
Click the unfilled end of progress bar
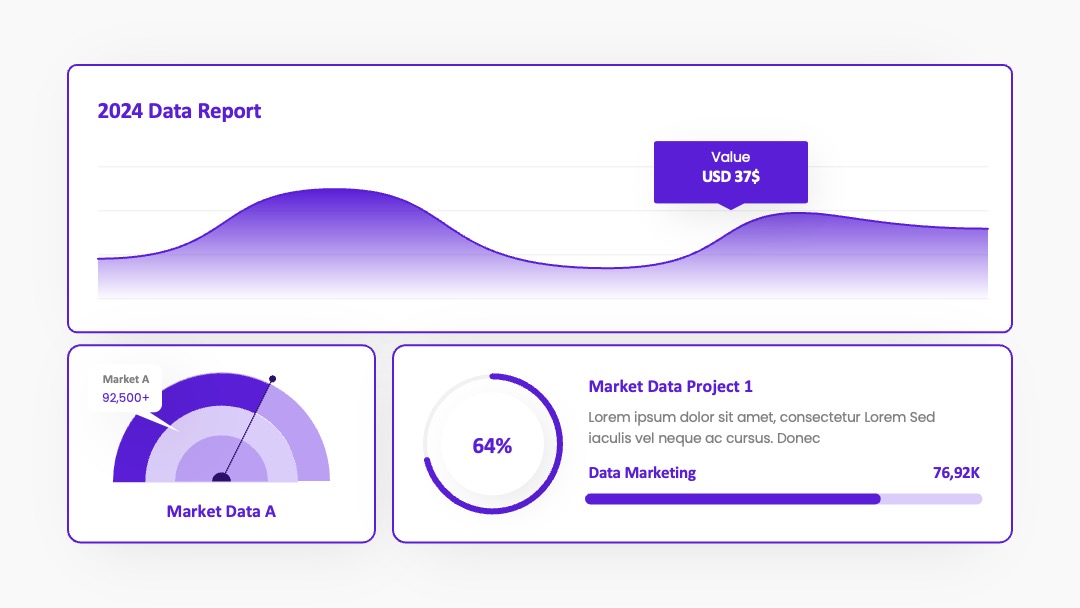tap(931, 499)
